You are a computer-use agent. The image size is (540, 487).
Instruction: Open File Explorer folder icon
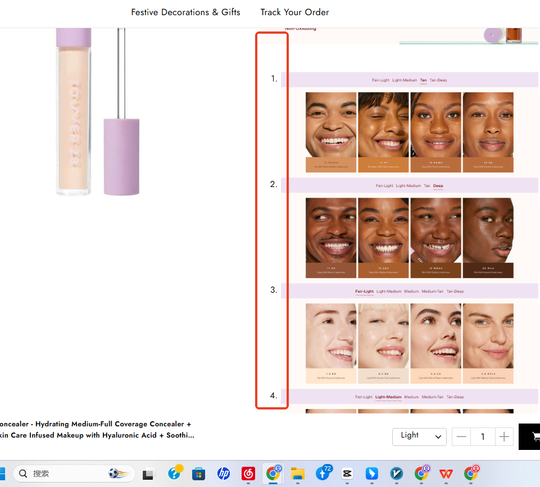click(298, 474)
